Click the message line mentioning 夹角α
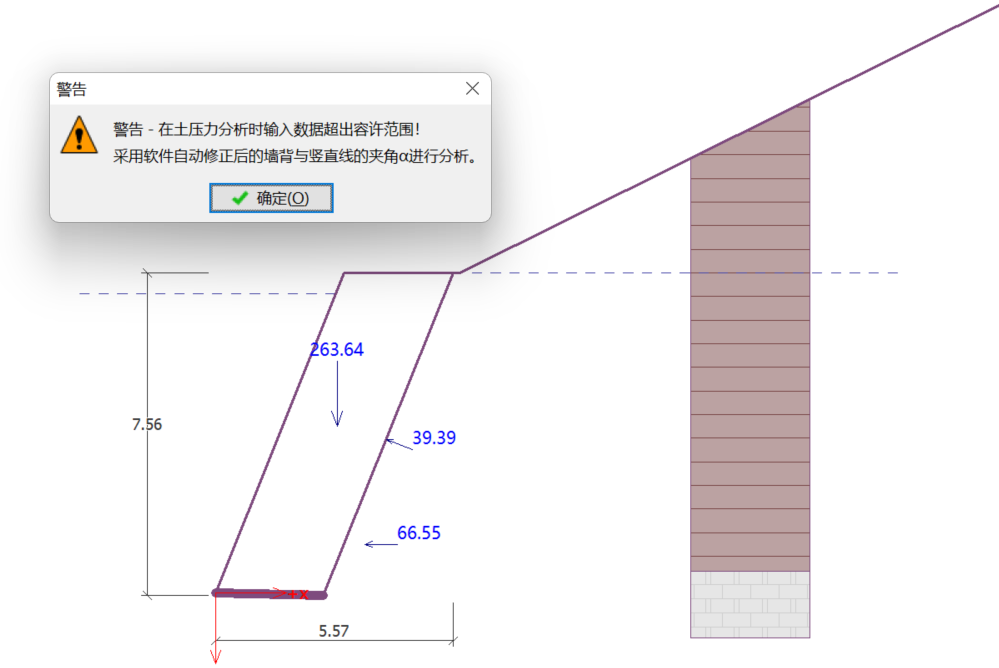 (x=294, y=156)
